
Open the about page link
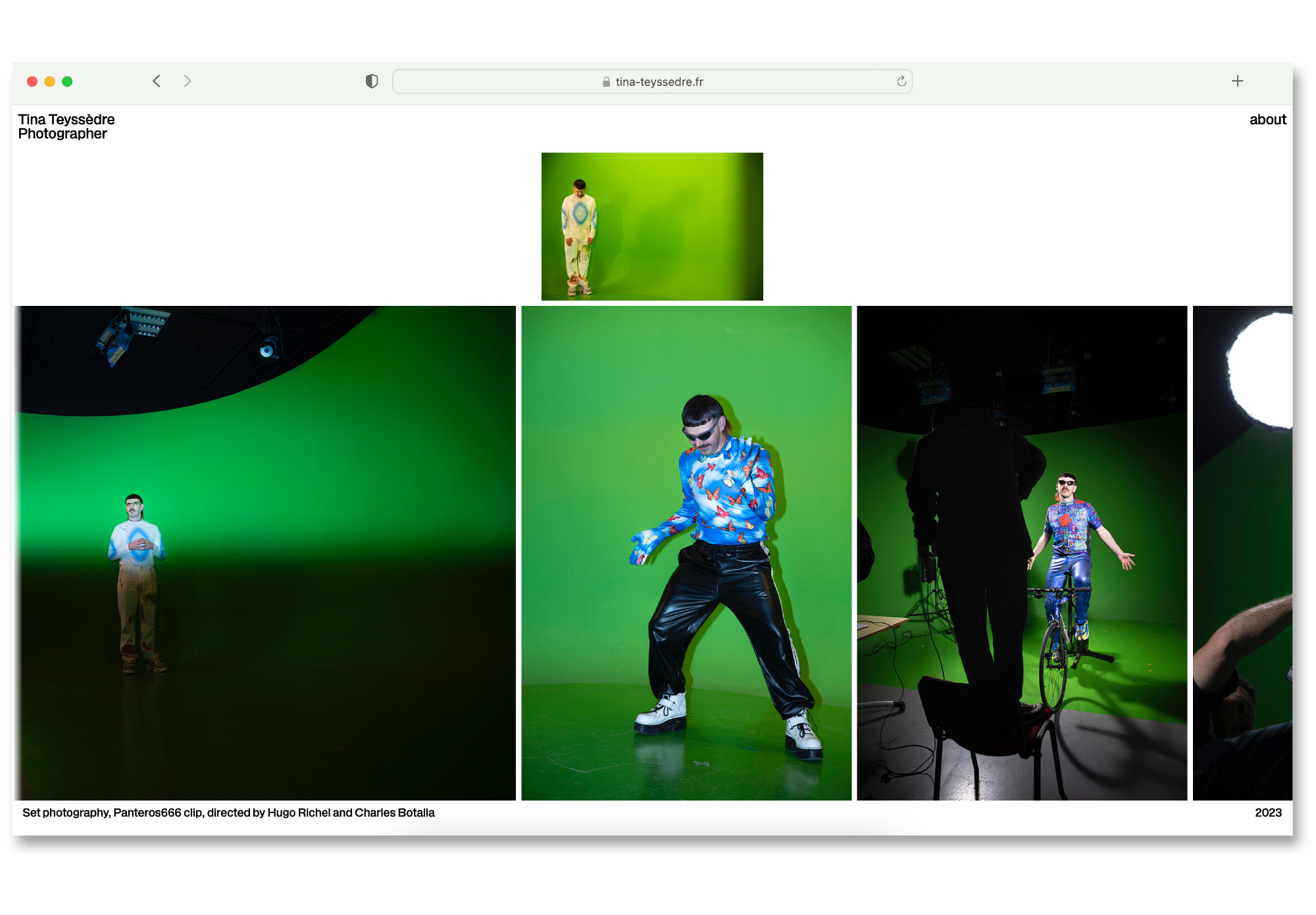pos(1267,120)
